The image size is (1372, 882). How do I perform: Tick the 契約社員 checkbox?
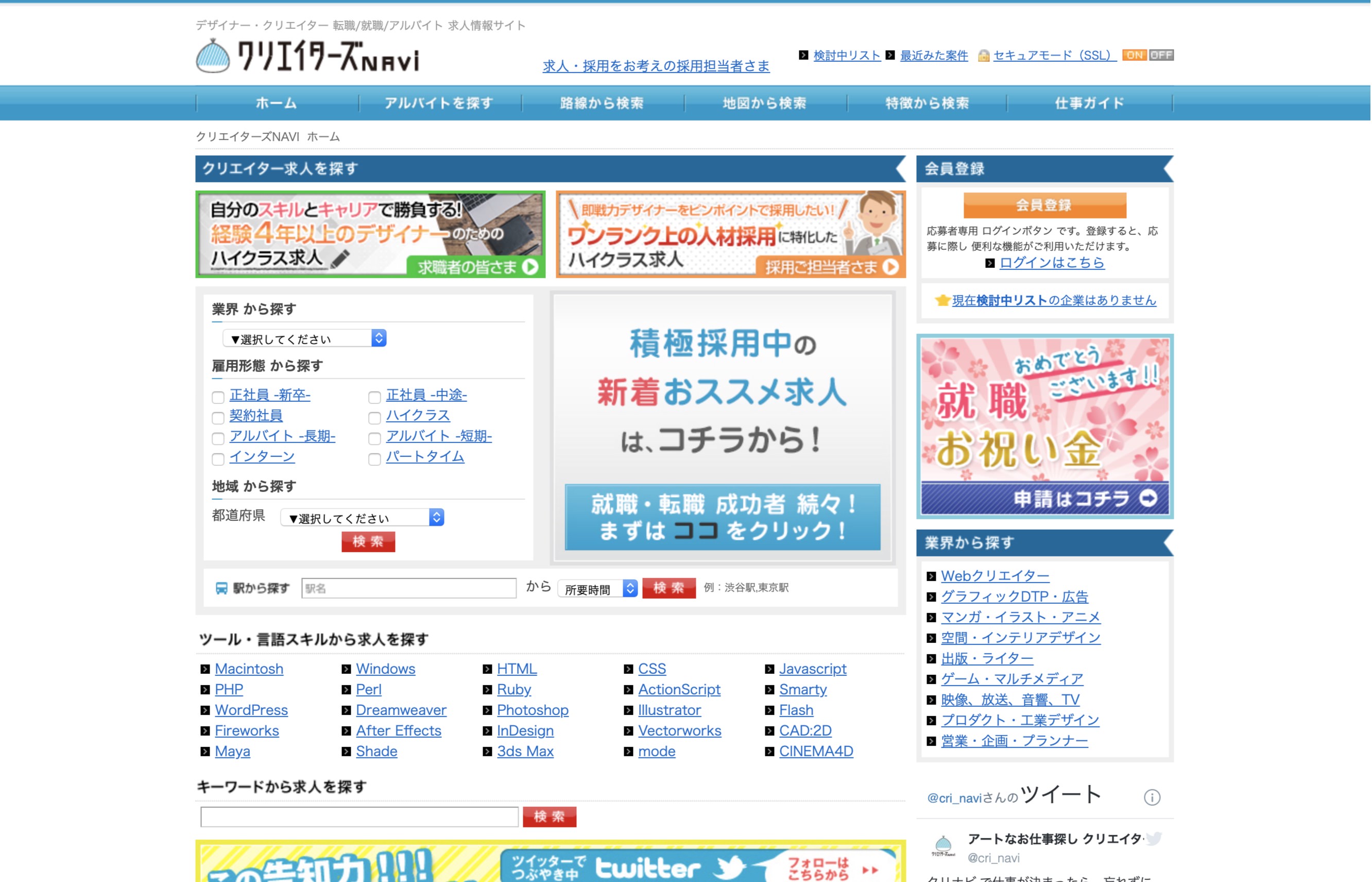(x=218, y=417)
